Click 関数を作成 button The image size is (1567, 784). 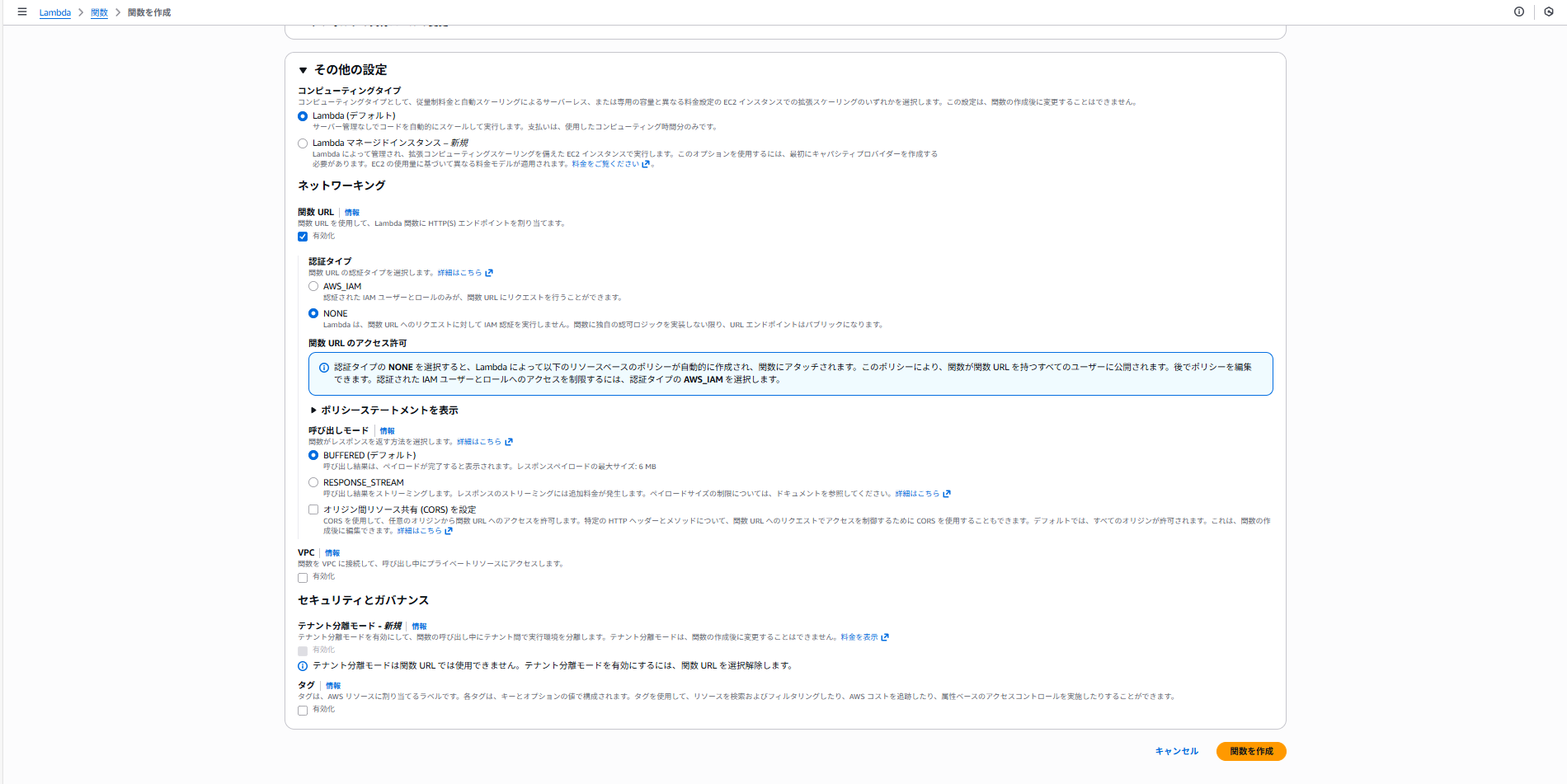coord(1251,751)
